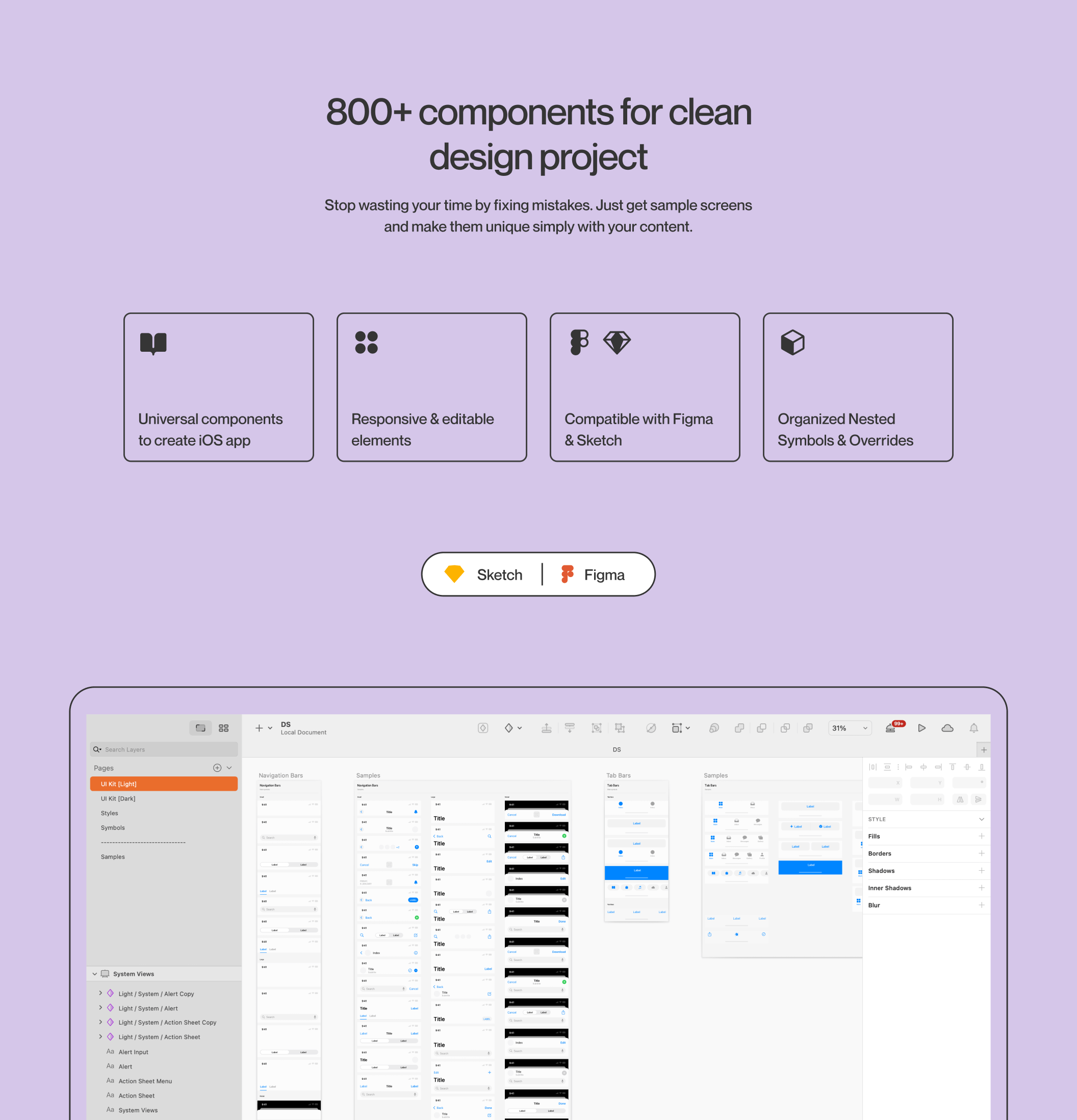
Task: Select the Alert Input text layer
Action: point(133,1052)
